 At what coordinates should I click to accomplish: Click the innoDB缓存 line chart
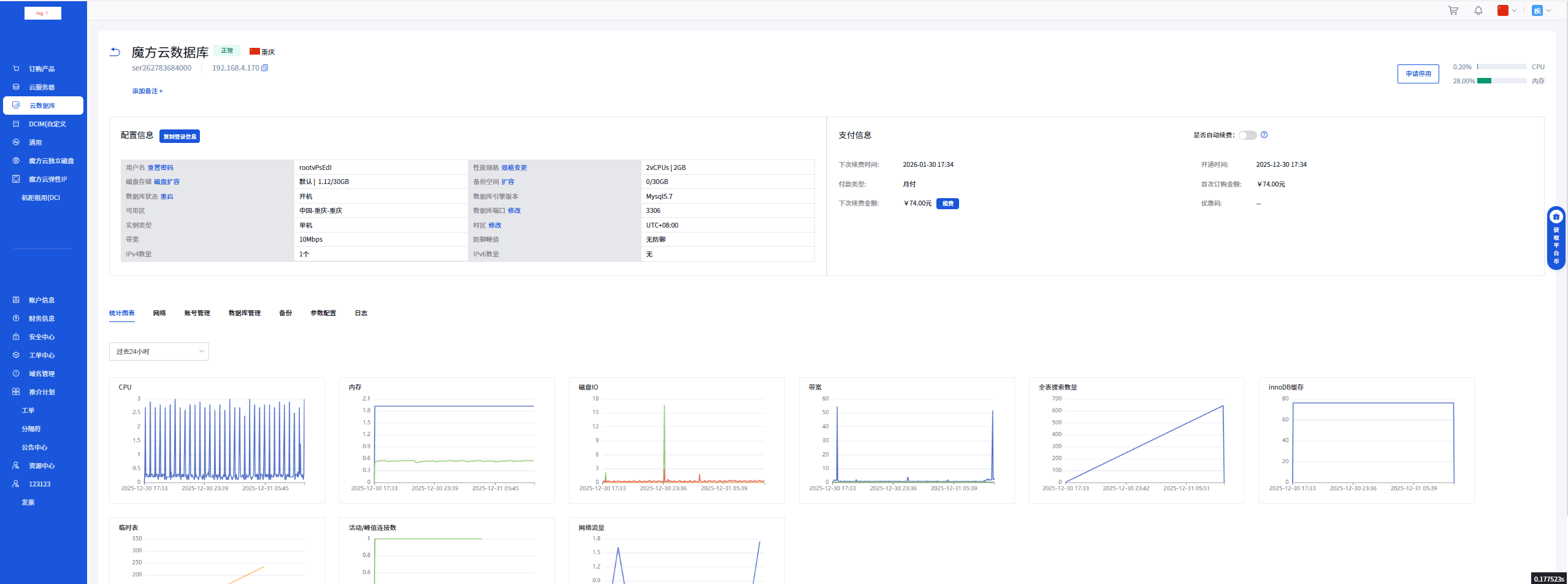pyautogui.click(x=1367, y=440)
